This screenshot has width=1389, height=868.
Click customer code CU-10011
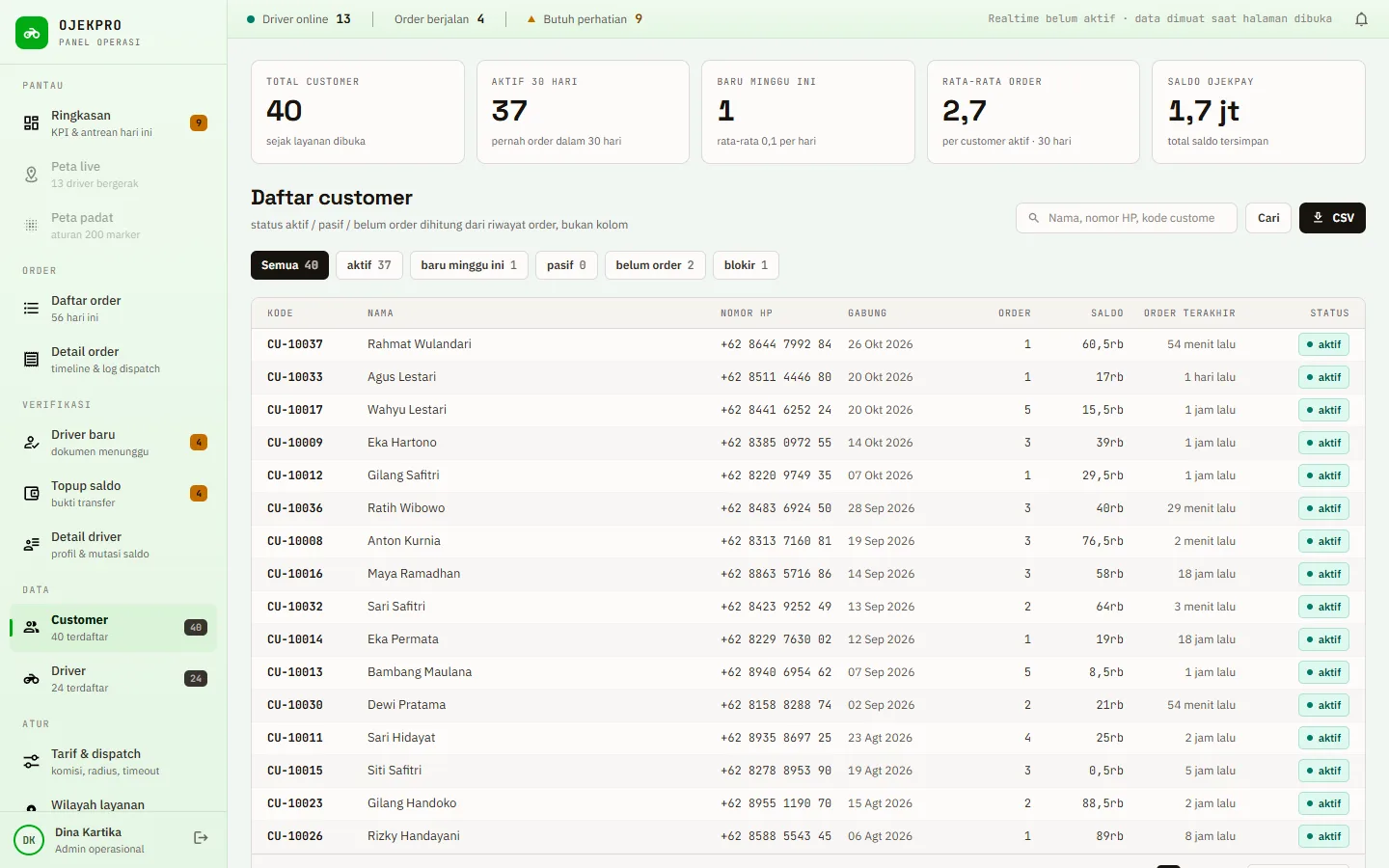coord(295,738)
